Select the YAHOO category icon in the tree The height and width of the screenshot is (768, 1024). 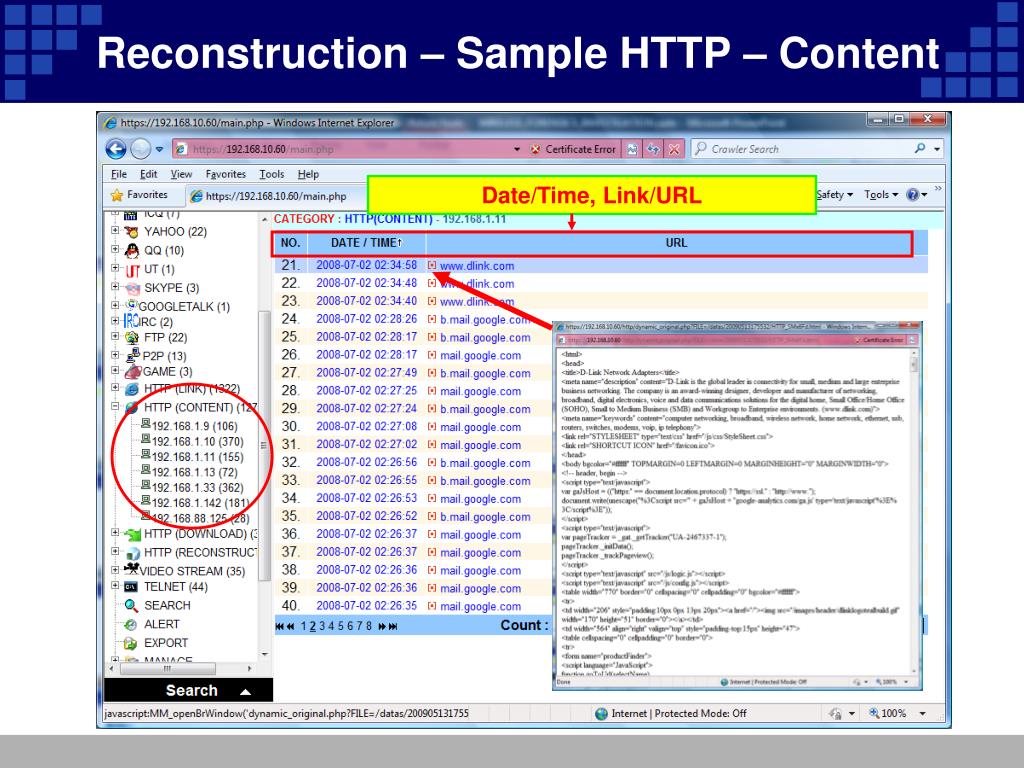pyautogui.click(x=132, y=232)
